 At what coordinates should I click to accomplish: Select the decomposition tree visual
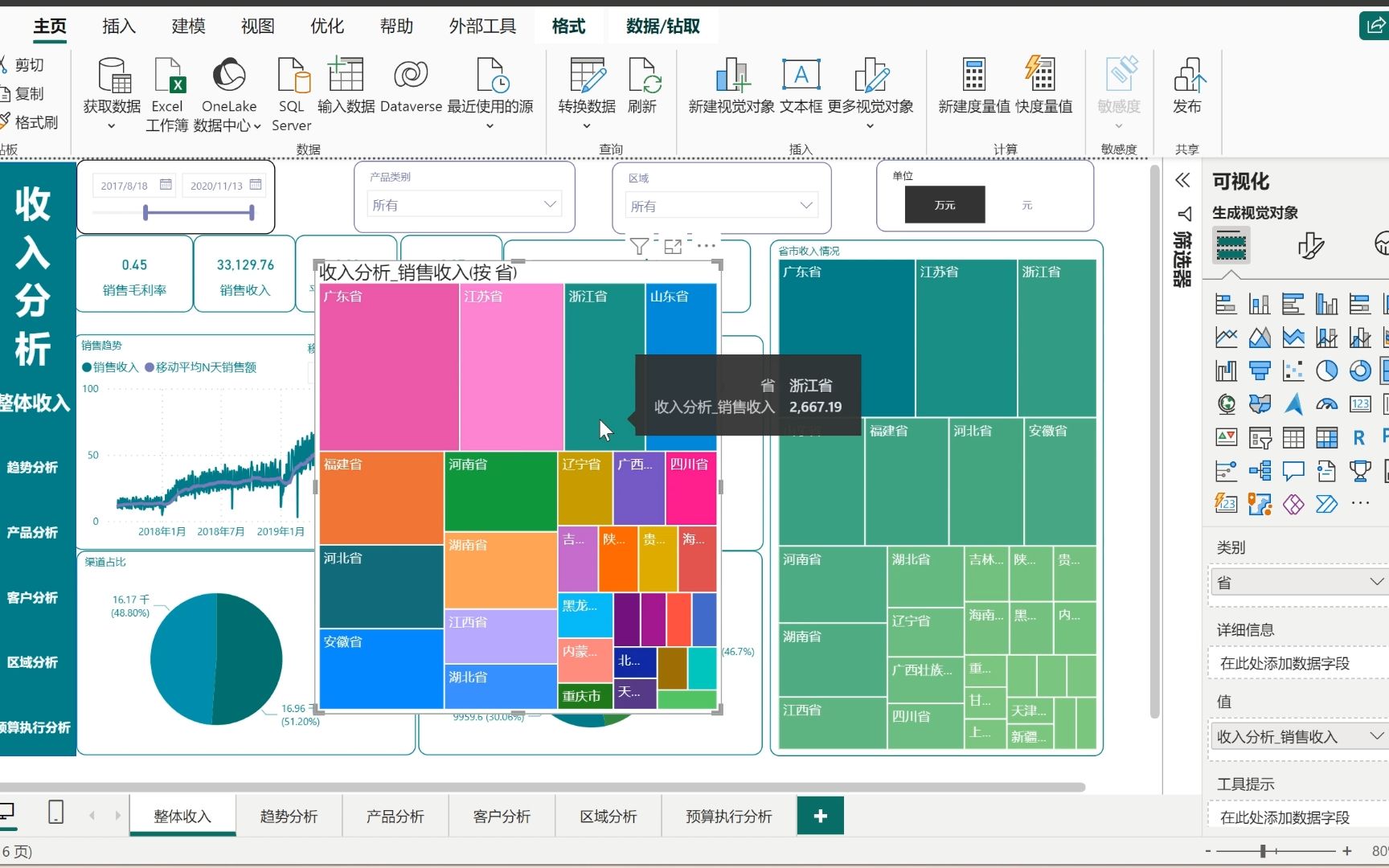pyautogui.click(x=1260, y=471)
